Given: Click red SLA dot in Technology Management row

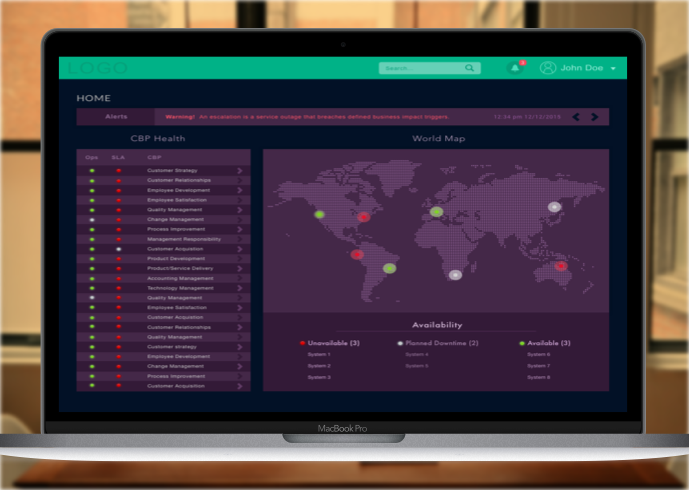Looking at the screenshot, I should [x=118, y=288].
